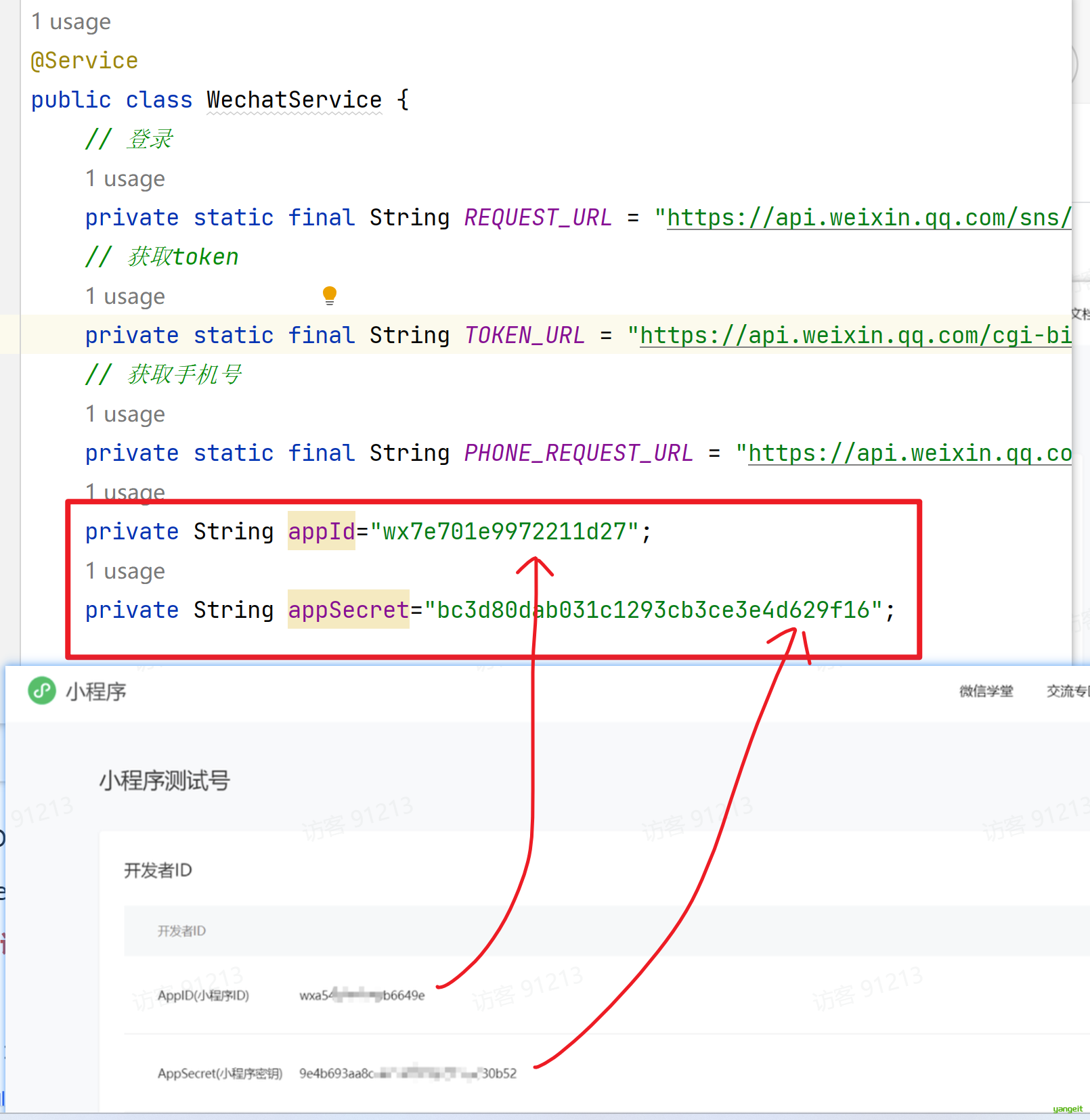The width and height of the screenshot is (1090, 1120).
Task: Click the TOKEN_URL constant name
Action: point(525,336)
